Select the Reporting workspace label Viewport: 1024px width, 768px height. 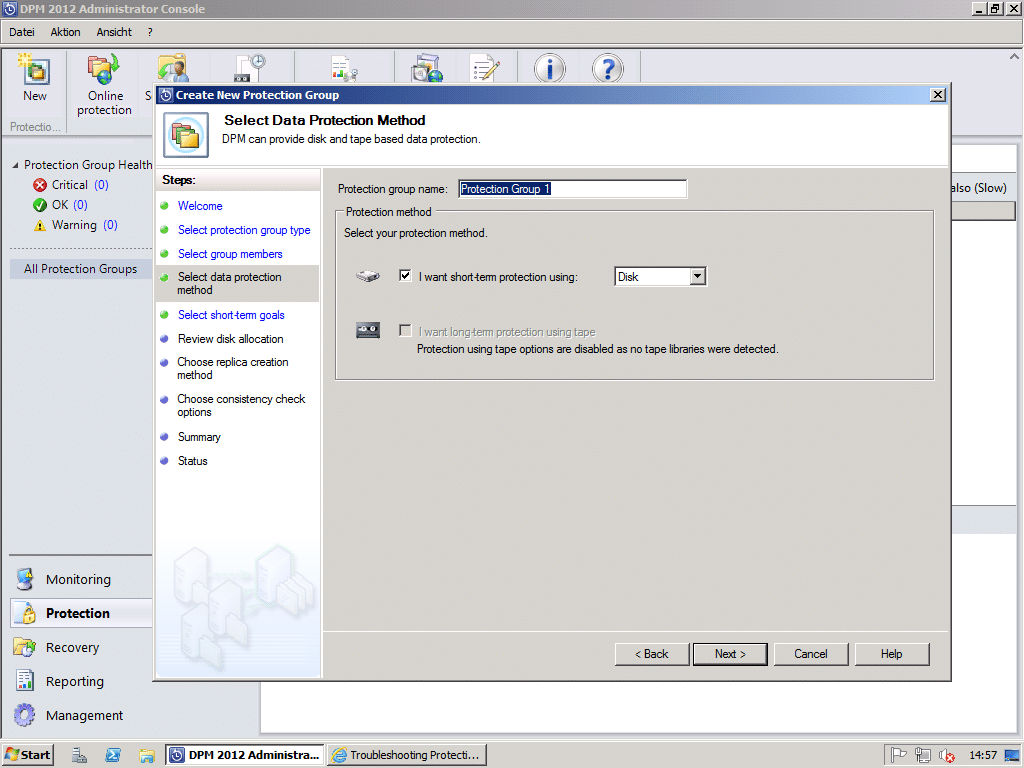[74, 681]
